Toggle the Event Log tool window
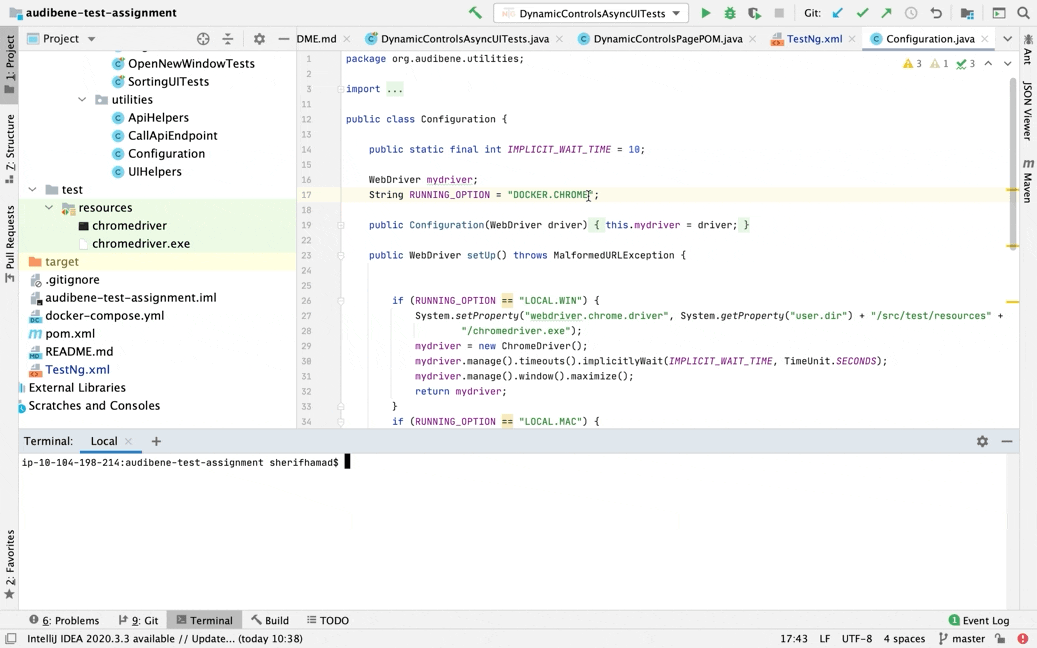This screenshot has height=648, width=1037. [x=979, y=620]
